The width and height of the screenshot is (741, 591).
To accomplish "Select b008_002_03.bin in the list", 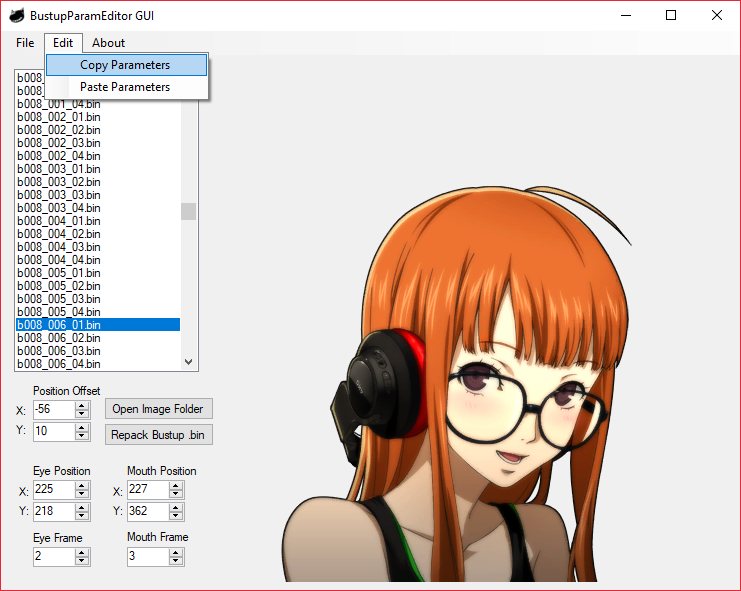I will [x=98, y=143].
